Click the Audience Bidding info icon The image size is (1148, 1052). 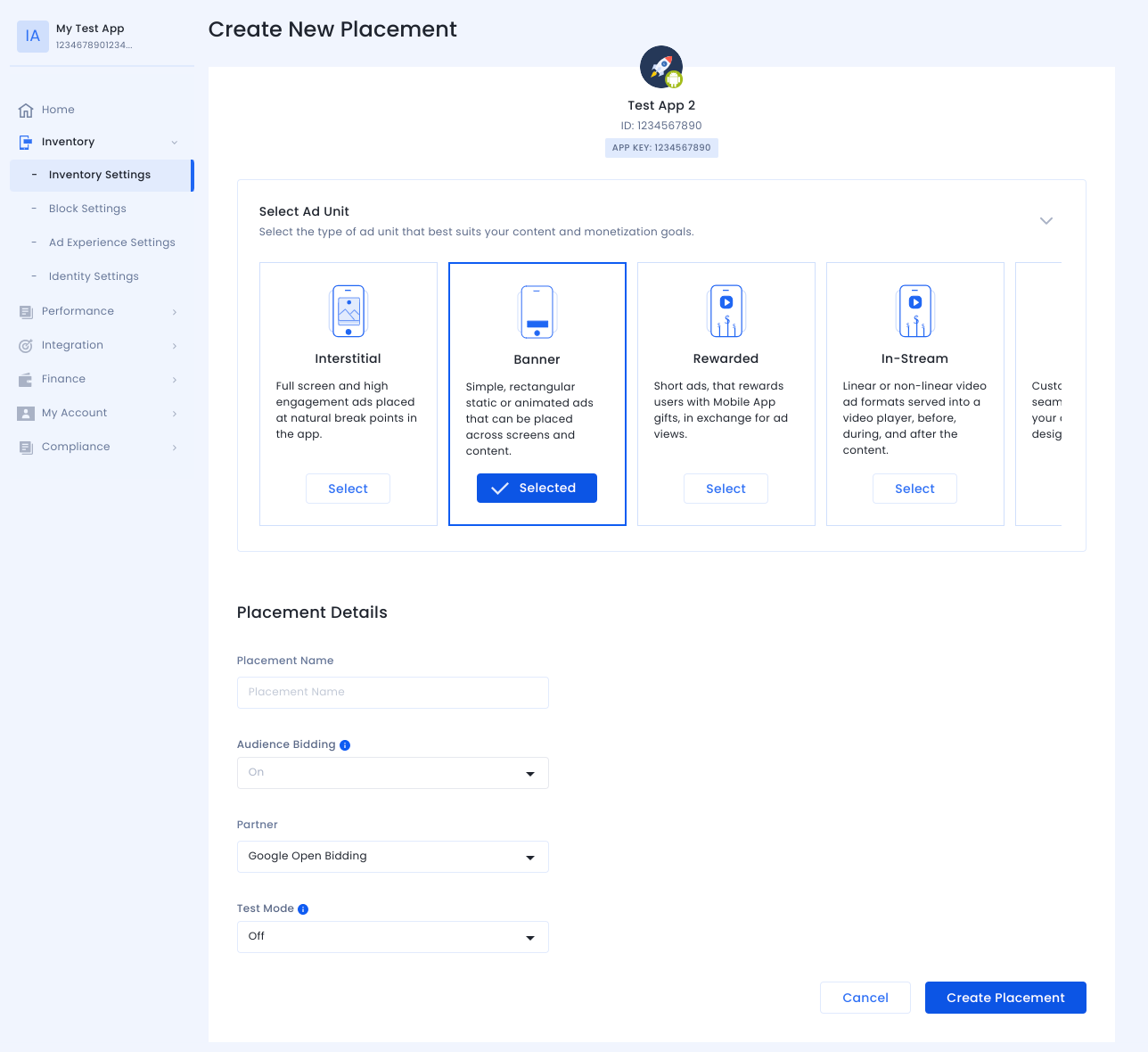[345, 745]
